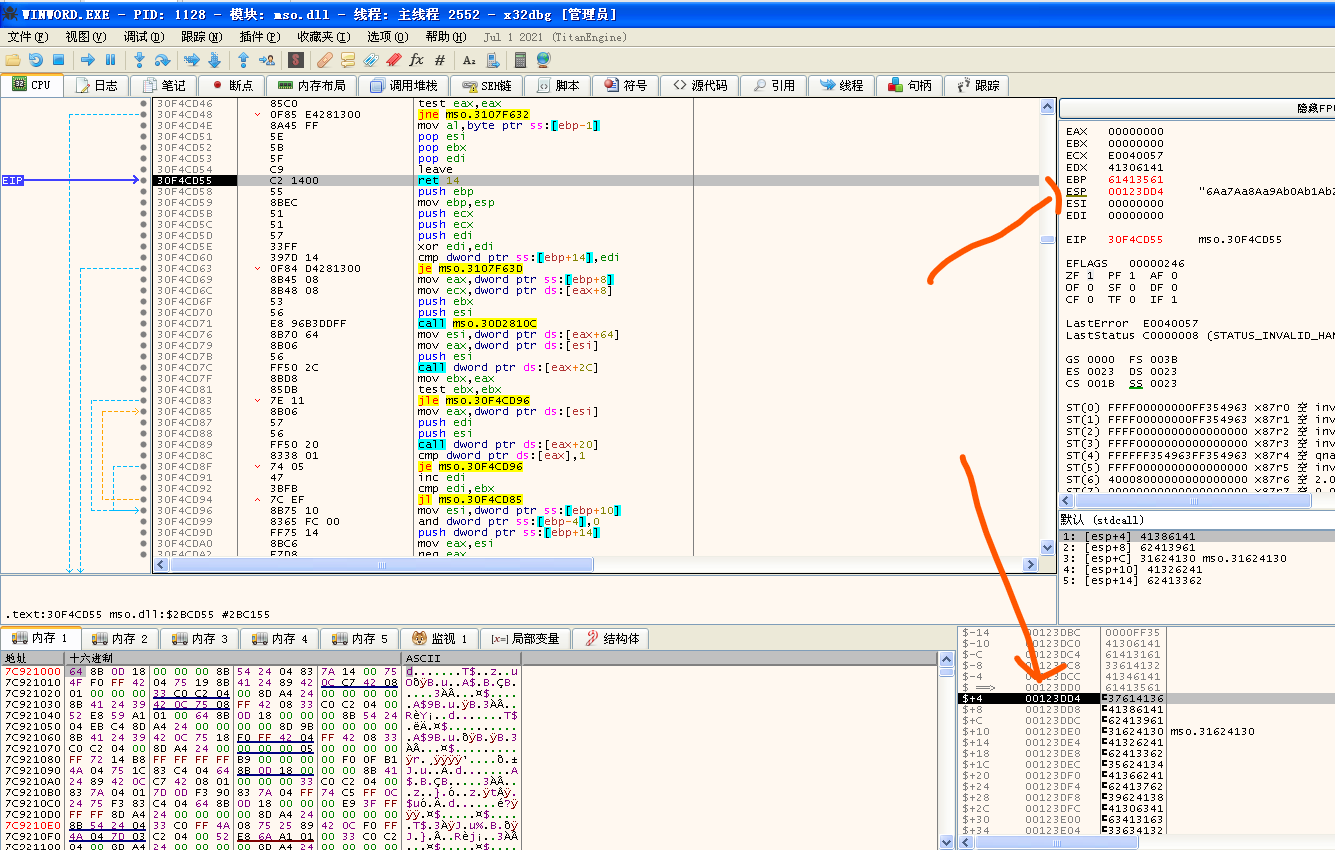Screen dimensions: 1335x850
Task: Click the Restart debugging toolbar icon
Action: (x=36, y=60)
